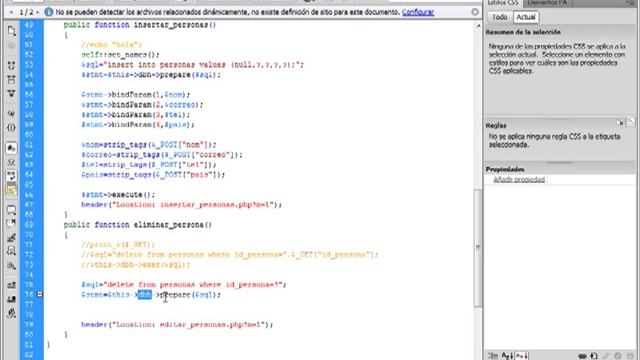
Task: Click the Apply Comment icon
Action: click(x=11, y=210)
